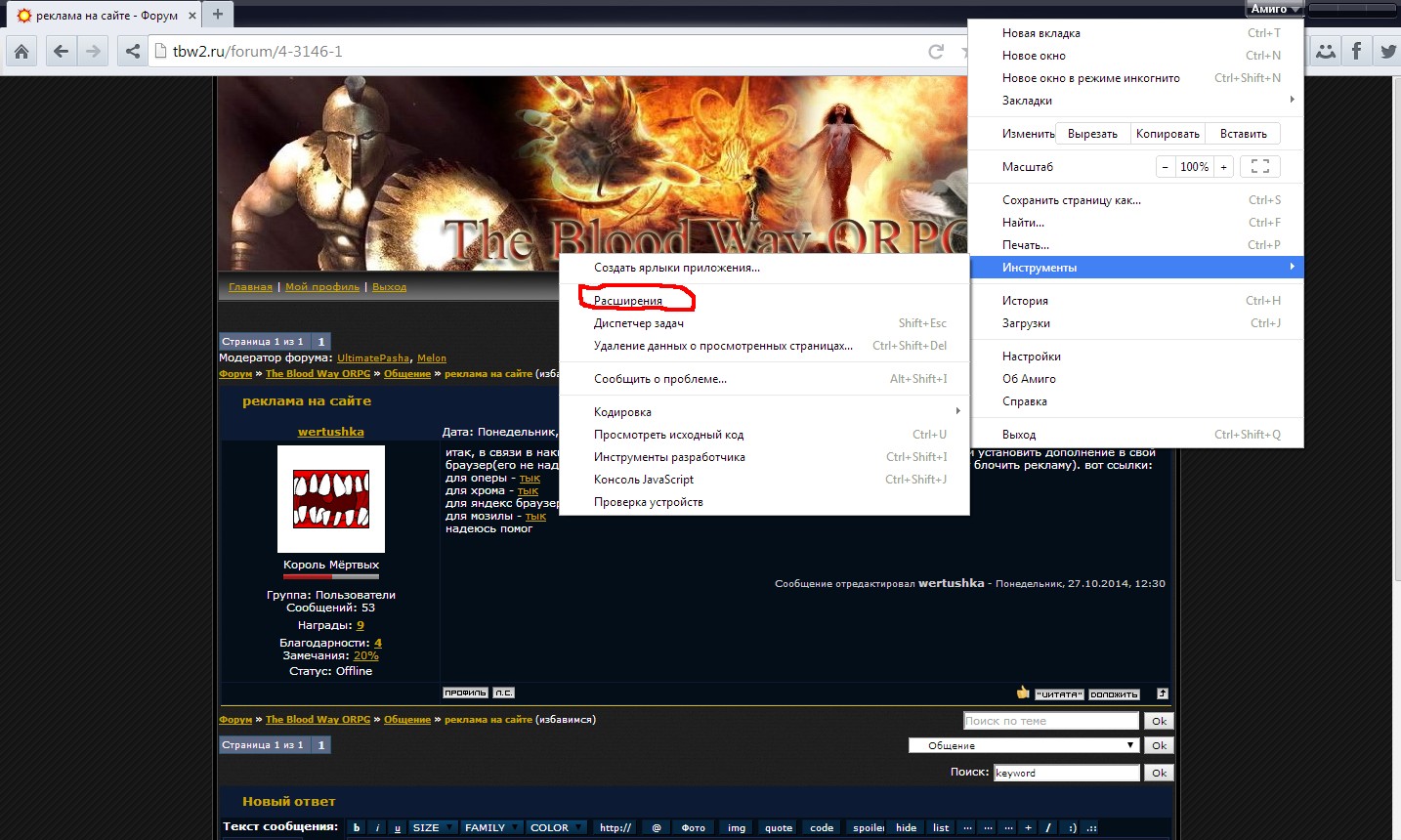Open the 'Общение' forum jump dropdown
This screenshot has width=1401, height=840.
[x=1024, y=745]
